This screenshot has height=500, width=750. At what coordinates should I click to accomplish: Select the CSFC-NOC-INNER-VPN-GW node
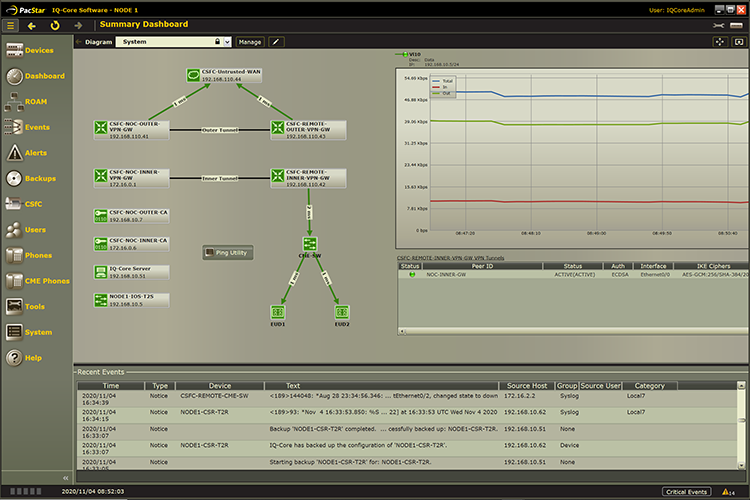click(132, 178)
